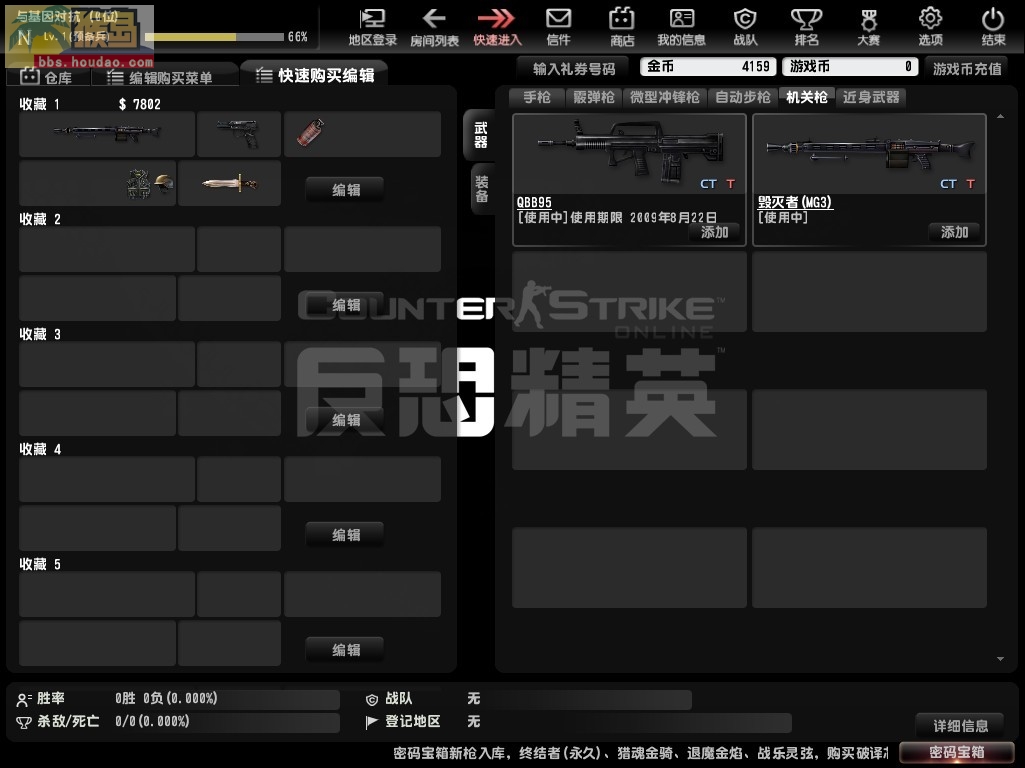This screenshot has width=1025, height=768.
Task: Click the 66% experience progress bar
Action: pyautogui.click(x=214, y=37)
